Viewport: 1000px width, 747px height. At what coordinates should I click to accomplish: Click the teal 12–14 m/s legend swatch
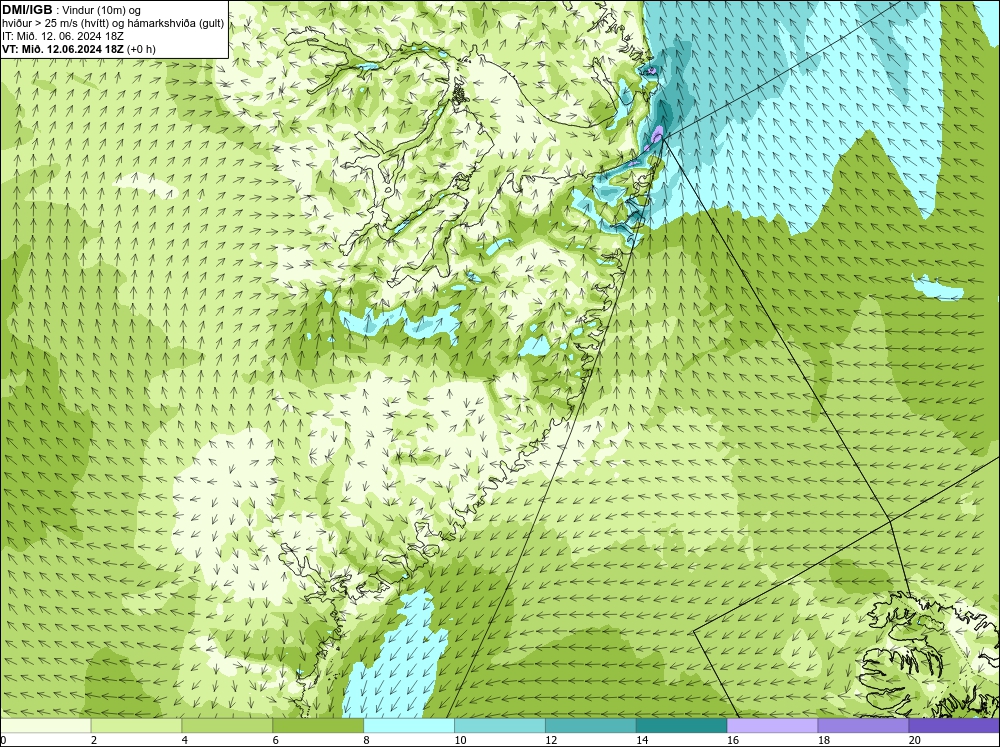[x=591, y=726]
